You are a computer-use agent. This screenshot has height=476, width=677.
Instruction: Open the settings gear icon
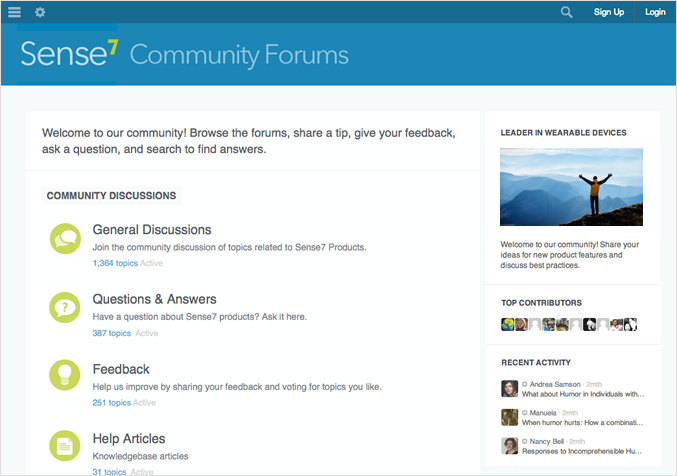[x=40, y=12]
